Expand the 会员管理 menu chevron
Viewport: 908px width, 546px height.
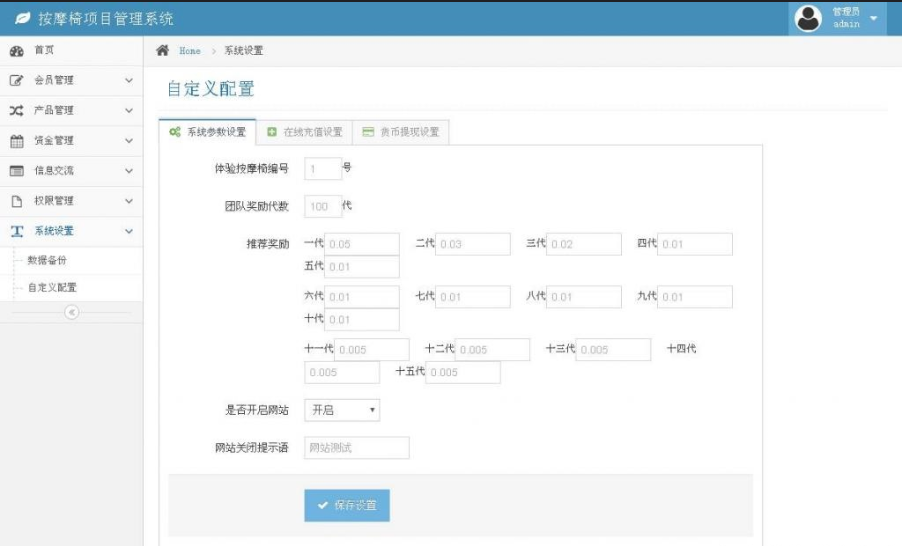[x=129, y=80]
